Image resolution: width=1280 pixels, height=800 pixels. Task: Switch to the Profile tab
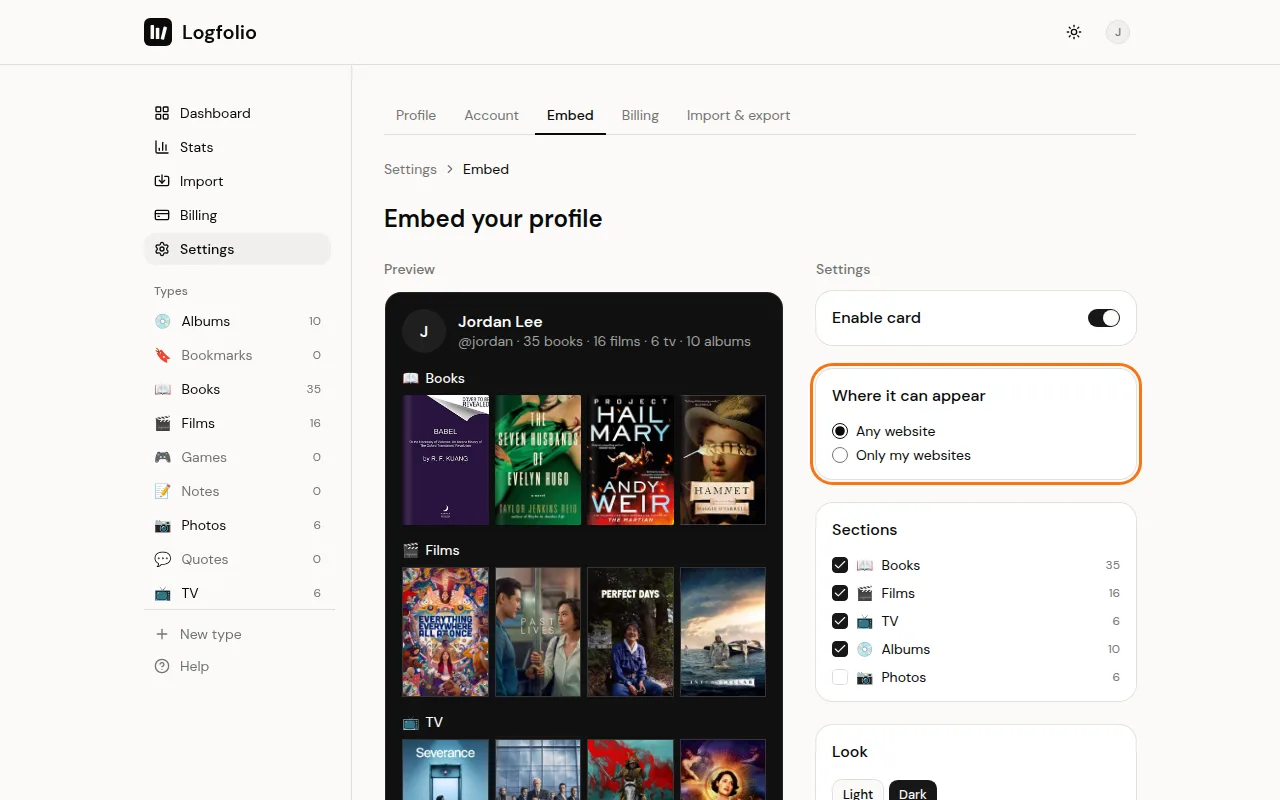(x=416, y=115)
